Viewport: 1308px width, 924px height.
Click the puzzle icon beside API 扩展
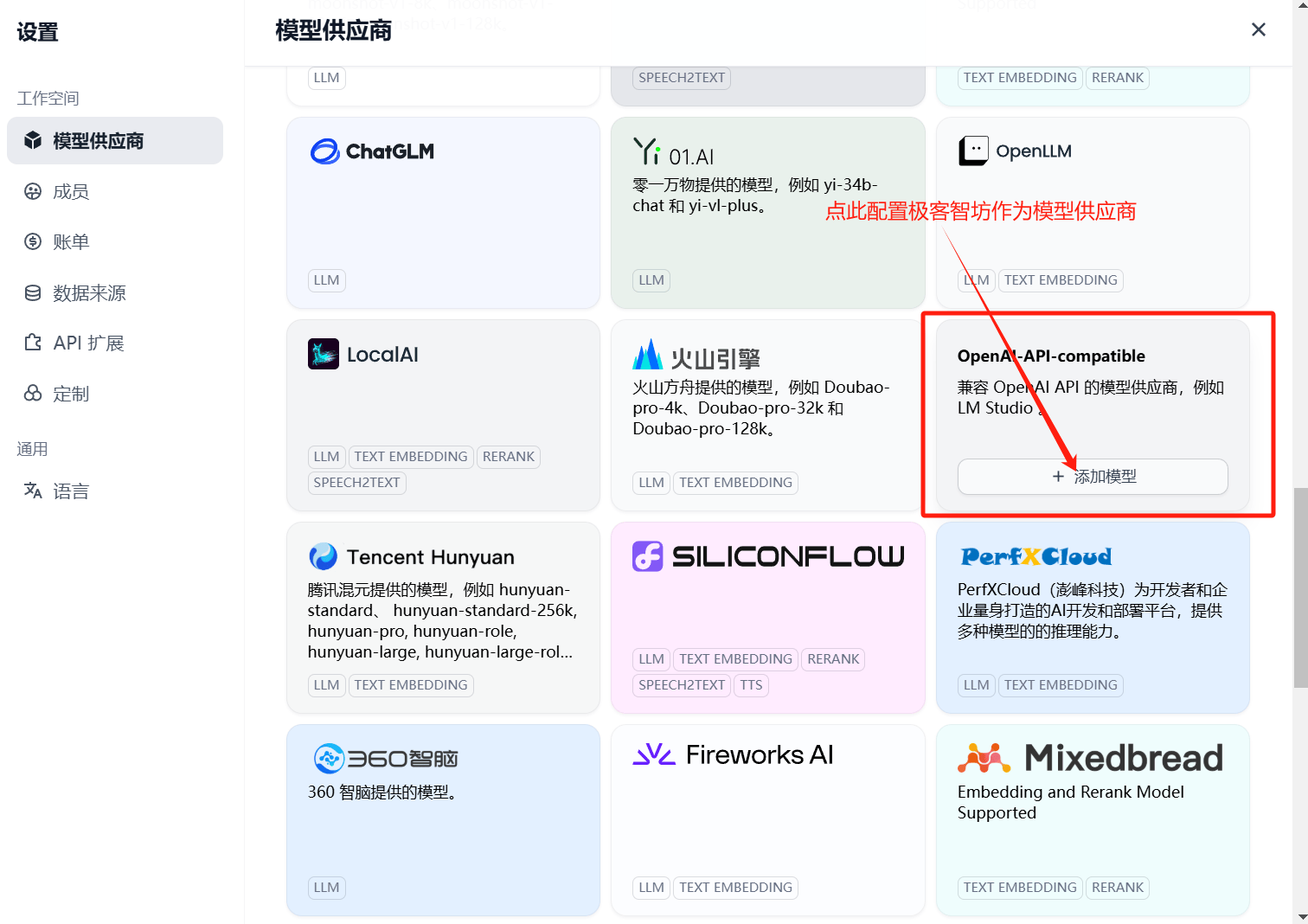point(33,343)
